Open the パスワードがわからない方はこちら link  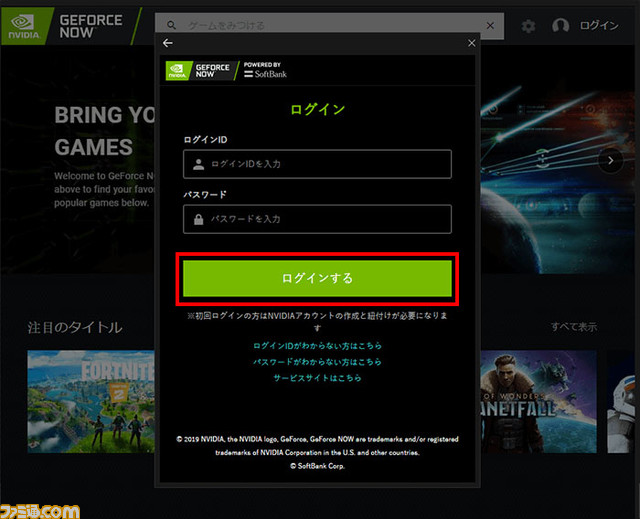[x=317, y=362]
